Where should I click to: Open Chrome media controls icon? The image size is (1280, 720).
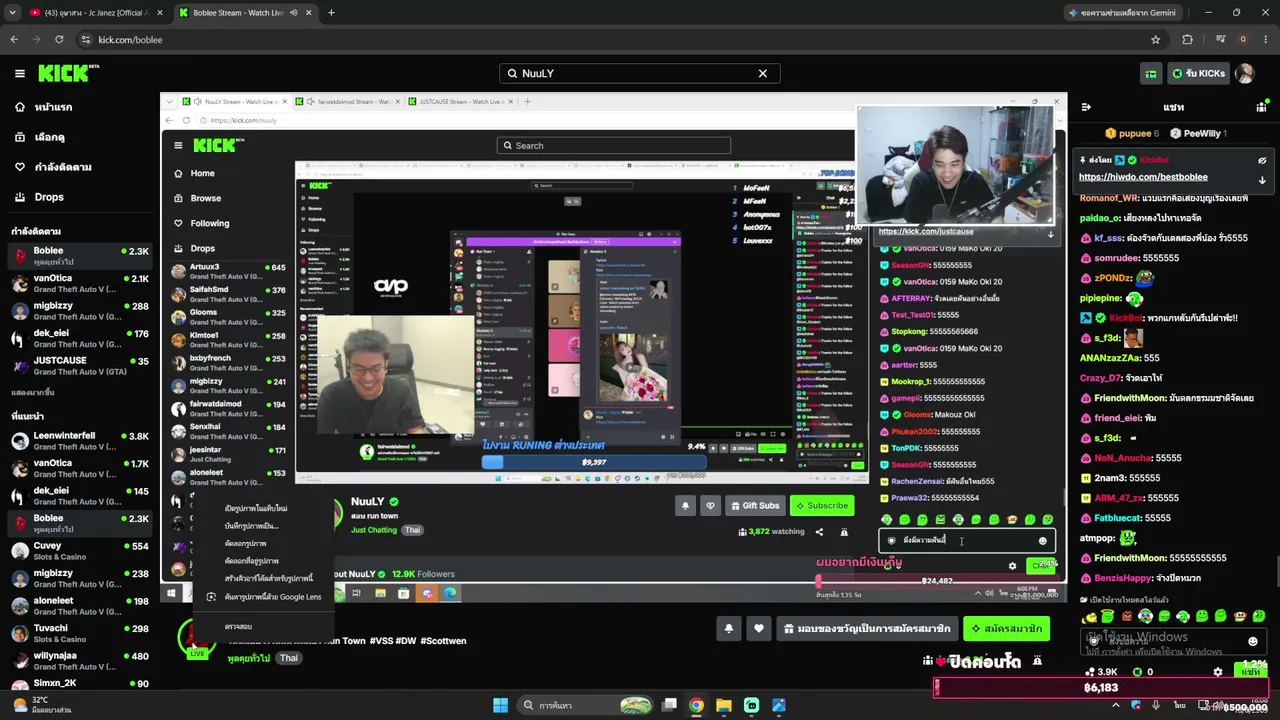tap(1220, 39)
